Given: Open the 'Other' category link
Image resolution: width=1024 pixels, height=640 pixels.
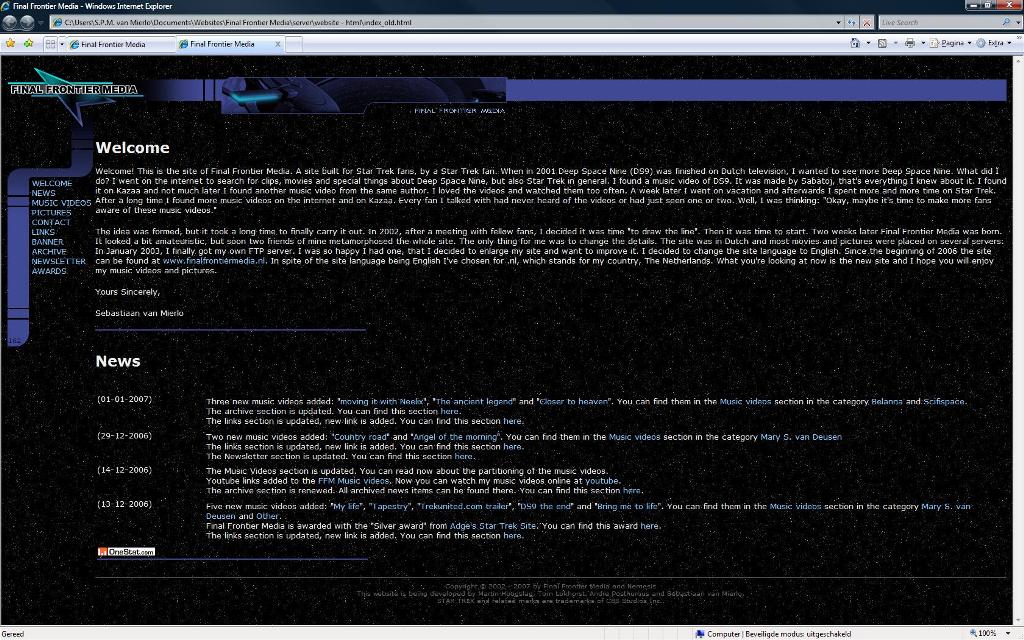Looking at the screenshot, I should click(267, 516).
